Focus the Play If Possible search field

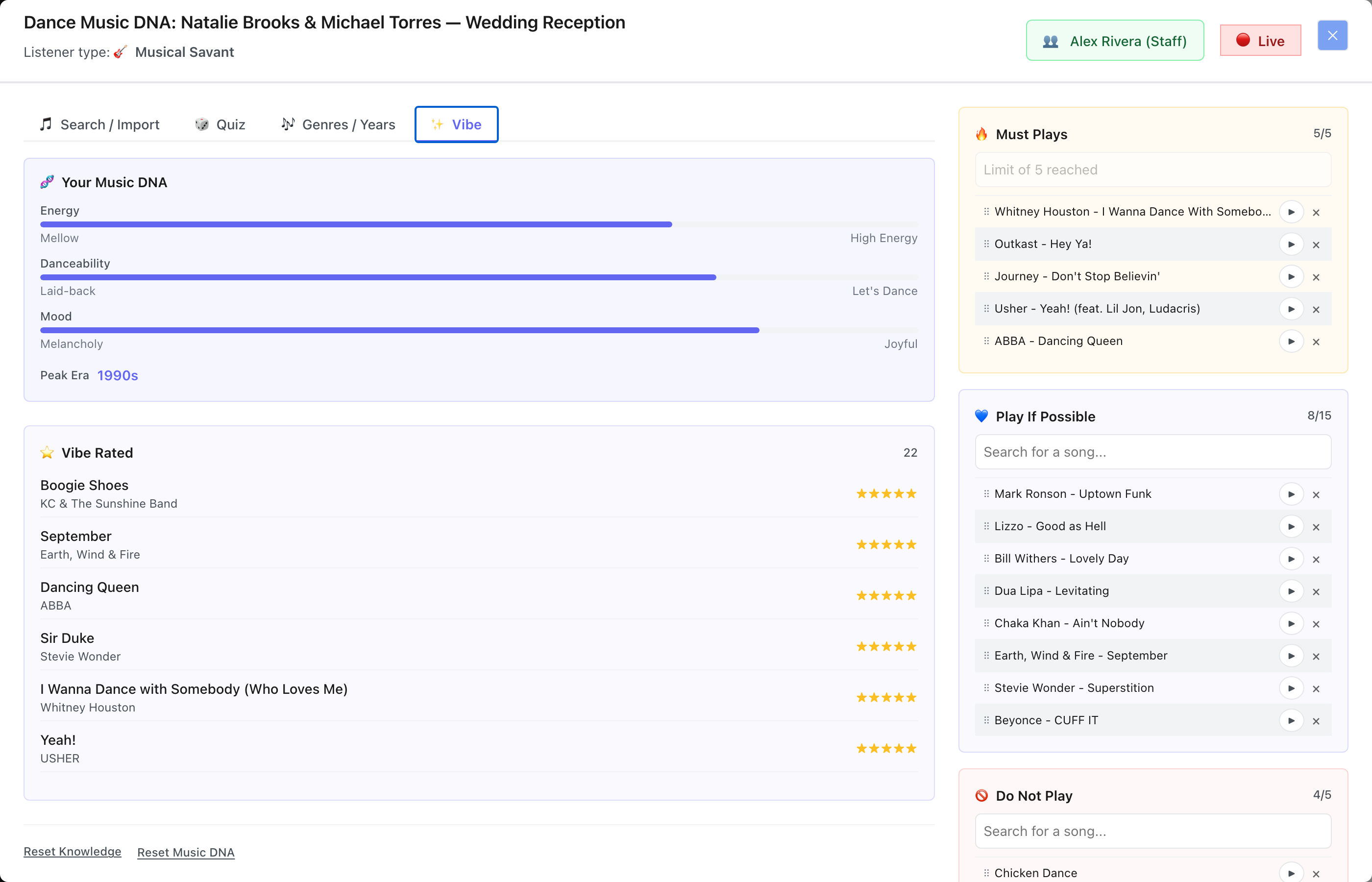[x=1152, y=452]
